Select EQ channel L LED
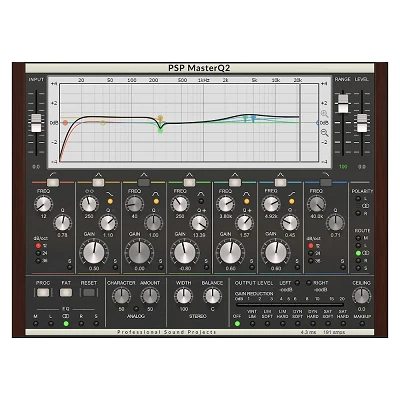 coord(51,323)
